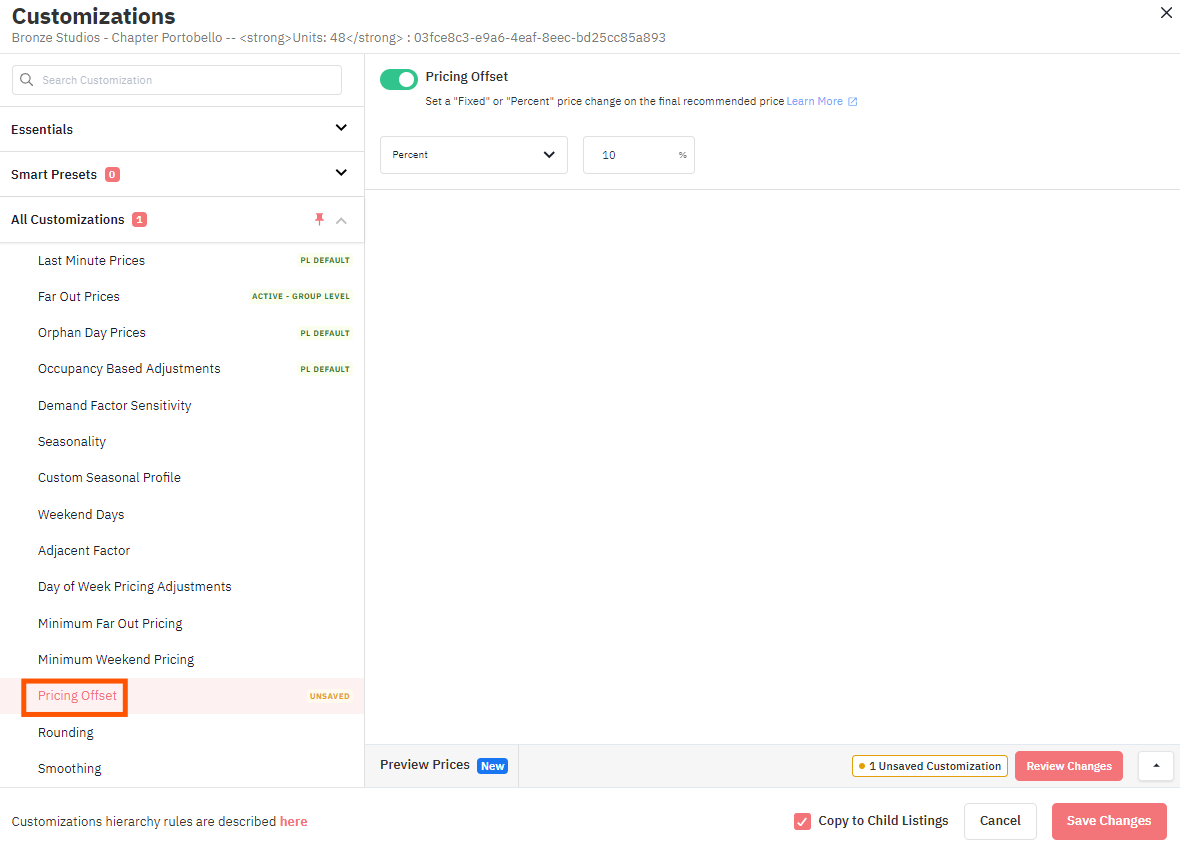The image size is (1180, 843).
Task: Click PL DEFAULT tag on Orphan Day Prices
Action: pyautogui.click(x=325, y=333)
